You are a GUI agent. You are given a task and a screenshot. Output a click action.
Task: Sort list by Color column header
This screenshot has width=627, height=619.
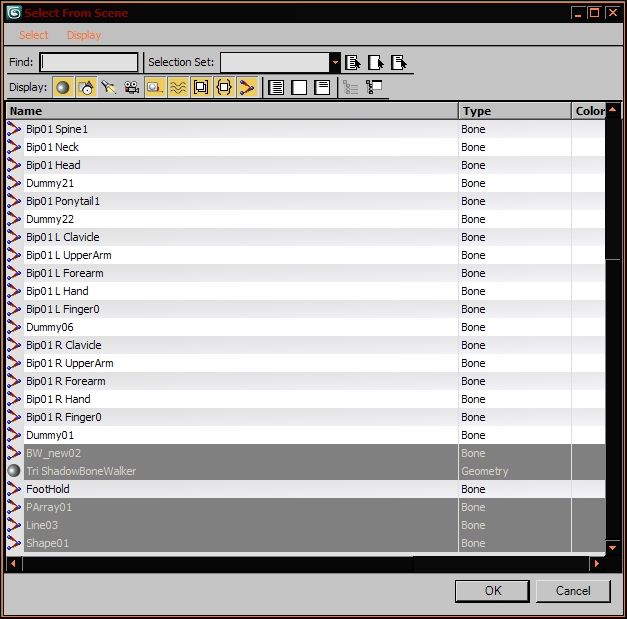[588, 111]
